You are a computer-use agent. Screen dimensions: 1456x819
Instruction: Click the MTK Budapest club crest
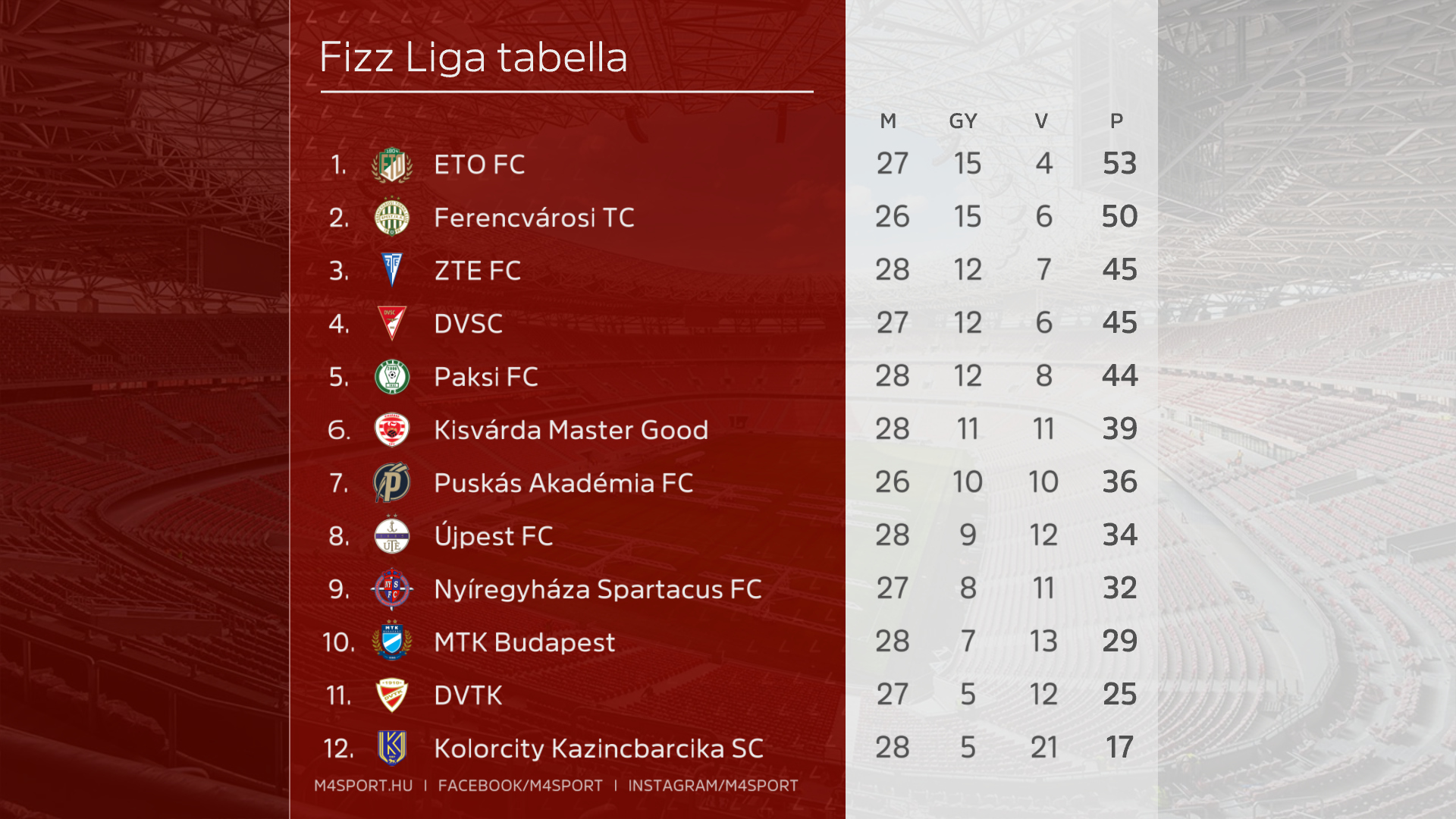point(392,642)
